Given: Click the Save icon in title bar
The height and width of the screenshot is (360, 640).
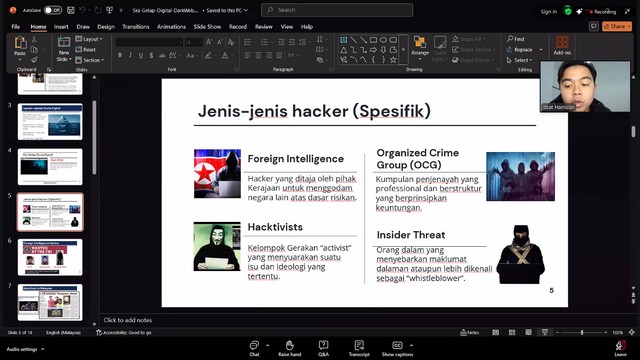Looking at the screenshot, I should tap(71, 10).
